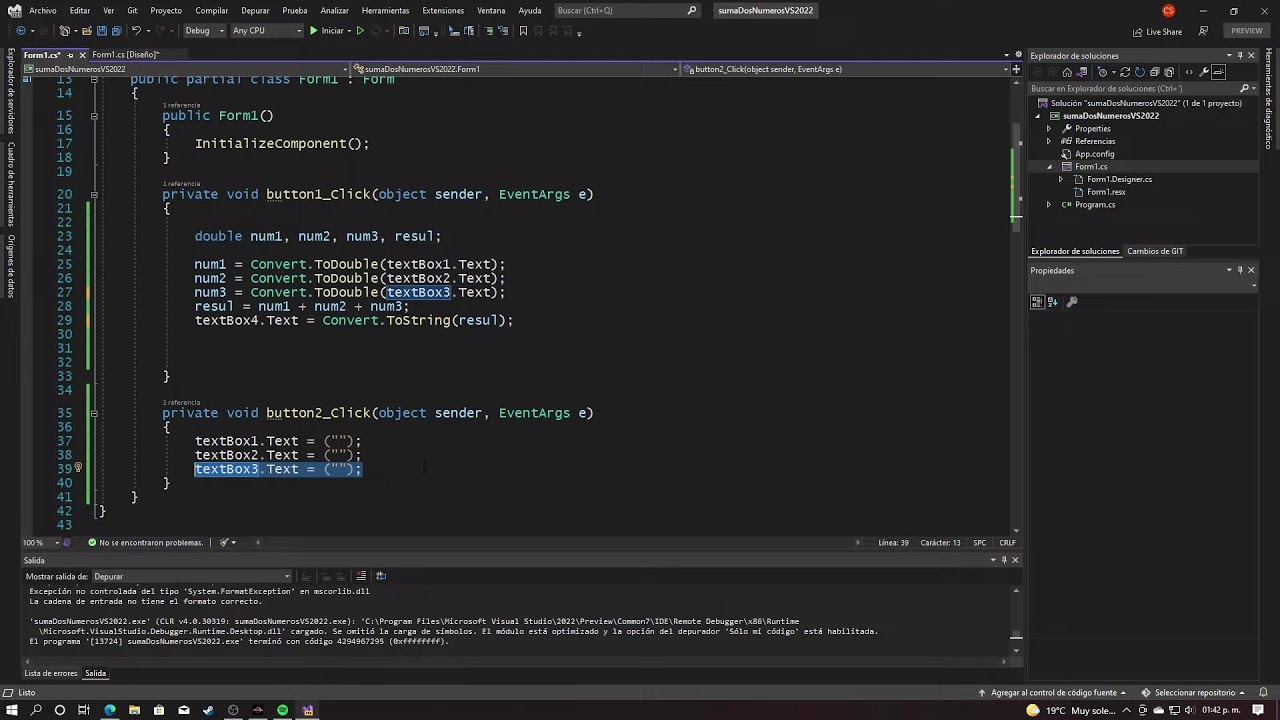Switch to Cambios de GIT tab

(x=1155, y=251)
